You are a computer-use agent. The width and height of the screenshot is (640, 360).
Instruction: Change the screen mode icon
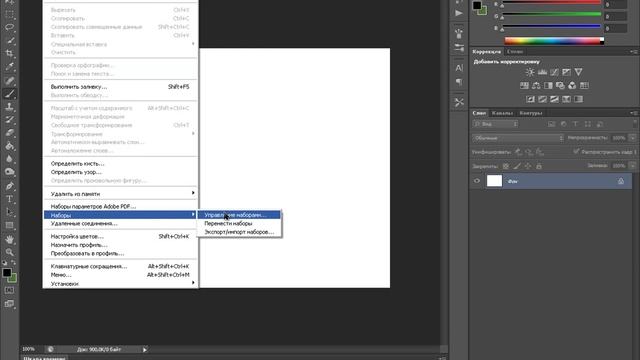click(x=9, y=304)
